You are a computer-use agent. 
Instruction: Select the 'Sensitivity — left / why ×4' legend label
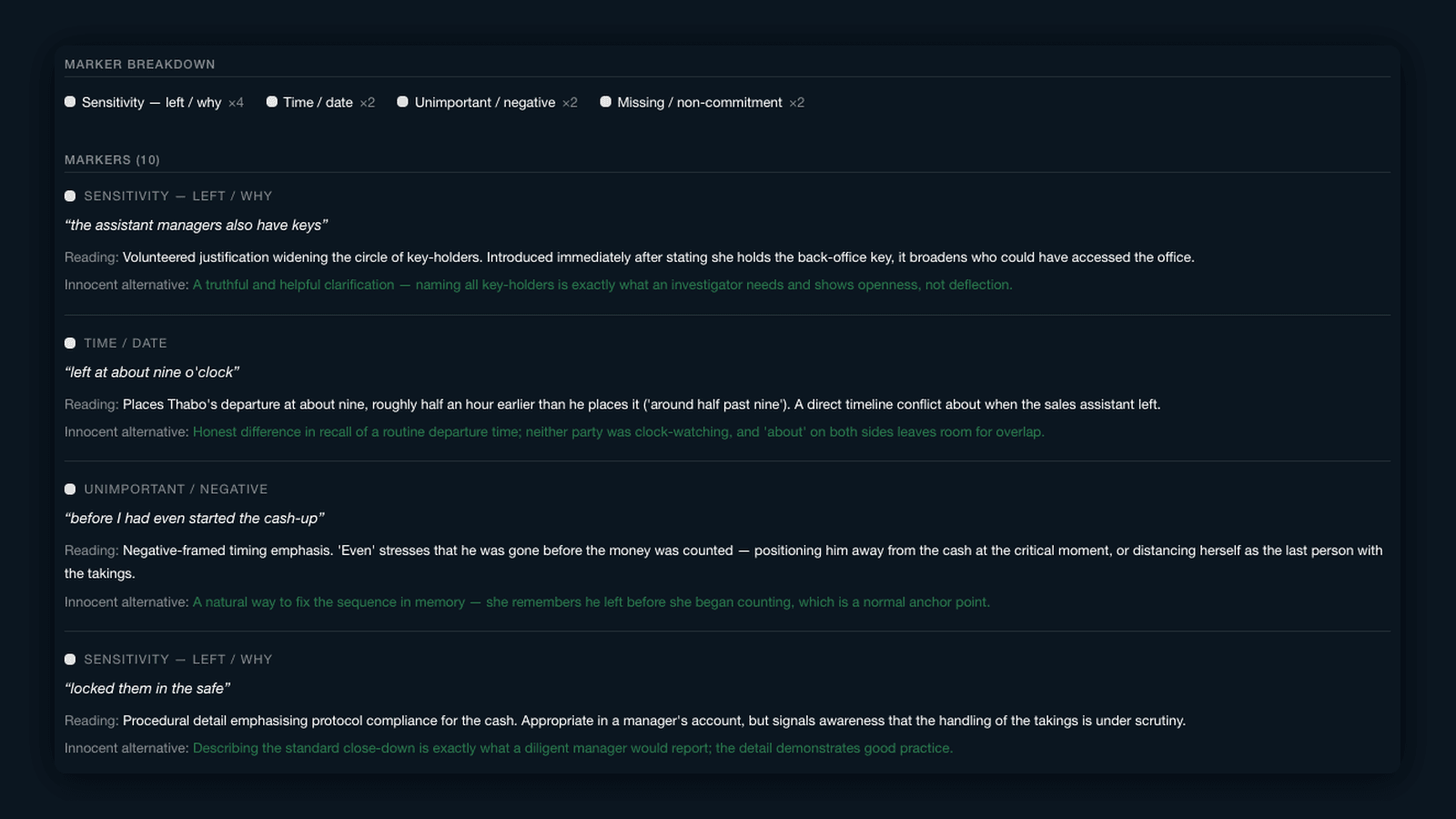[163, 103]
